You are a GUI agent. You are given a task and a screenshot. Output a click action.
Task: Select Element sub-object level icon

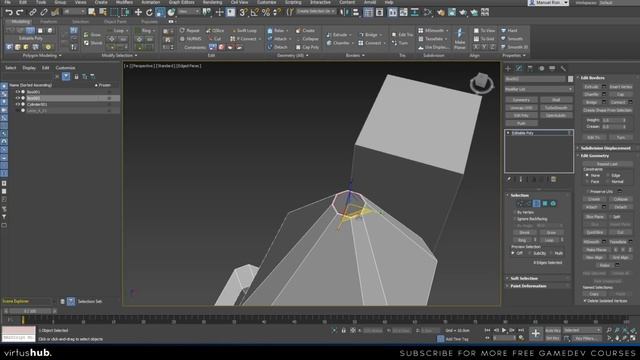coord(553,203)
